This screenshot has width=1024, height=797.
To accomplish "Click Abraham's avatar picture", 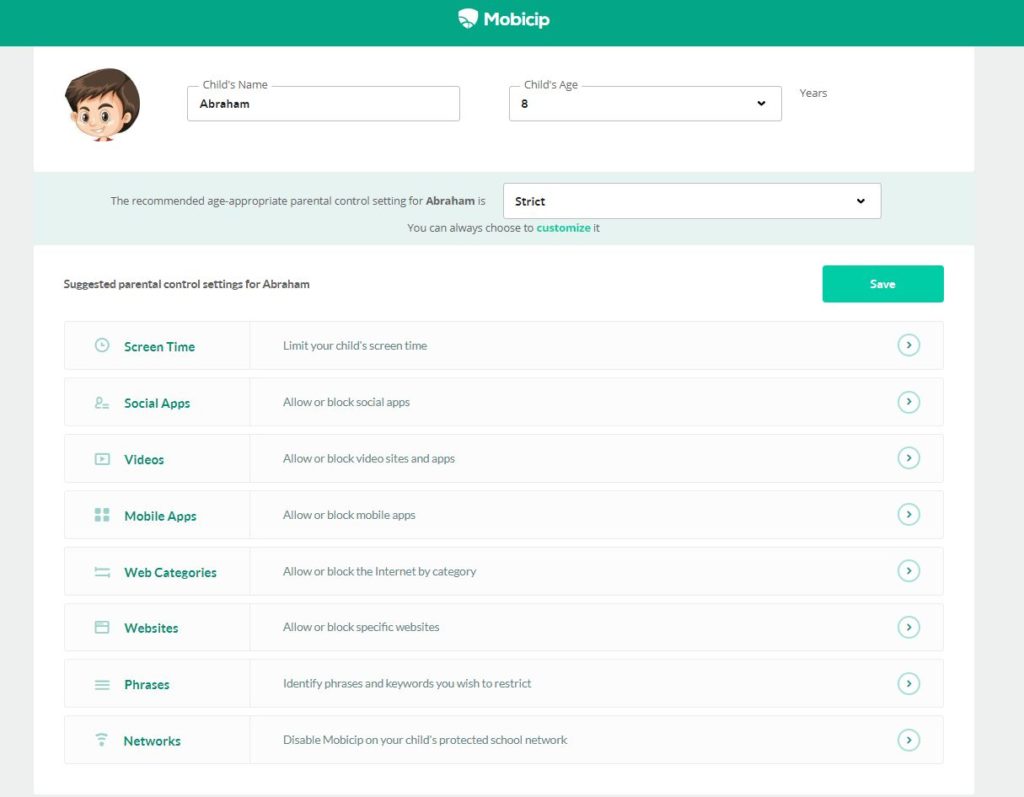I will coord(102,103).
